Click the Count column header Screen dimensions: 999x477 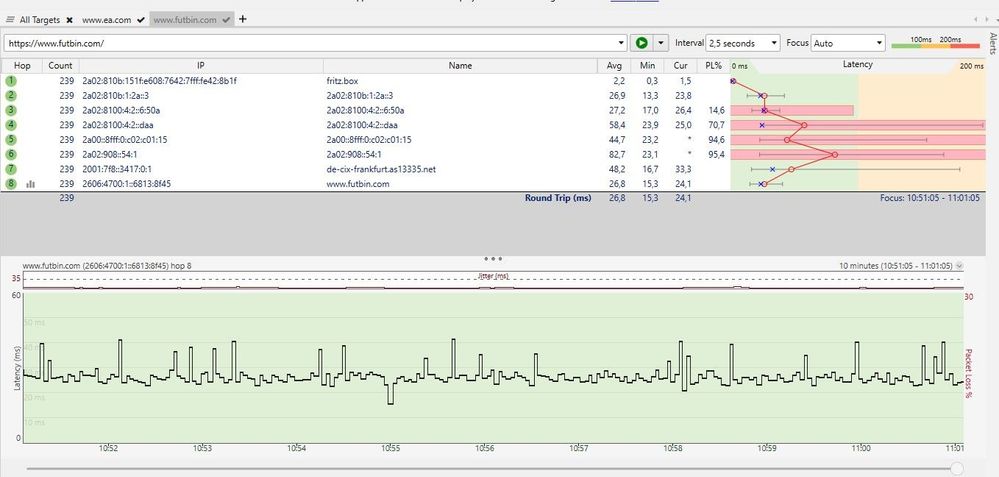(x=61, y=66)
